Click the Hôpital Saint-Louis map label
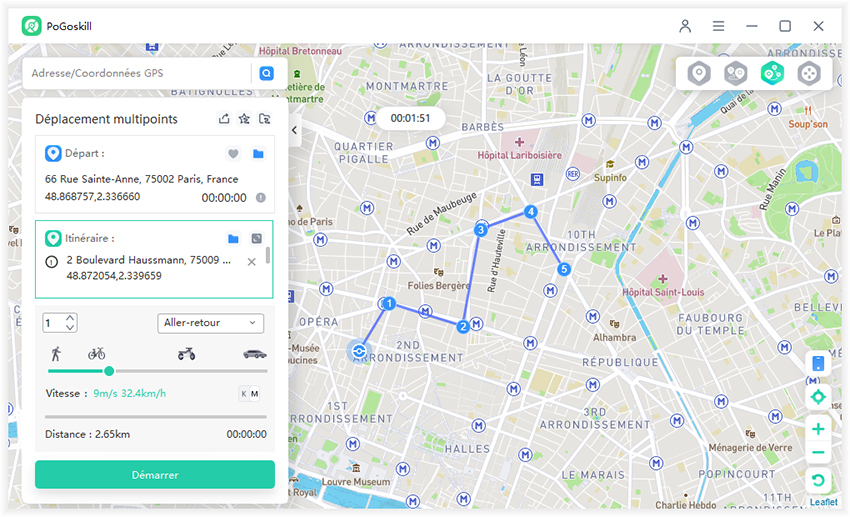Image resolution: width=850 pixels, height=517 pixels. [663, 292]
